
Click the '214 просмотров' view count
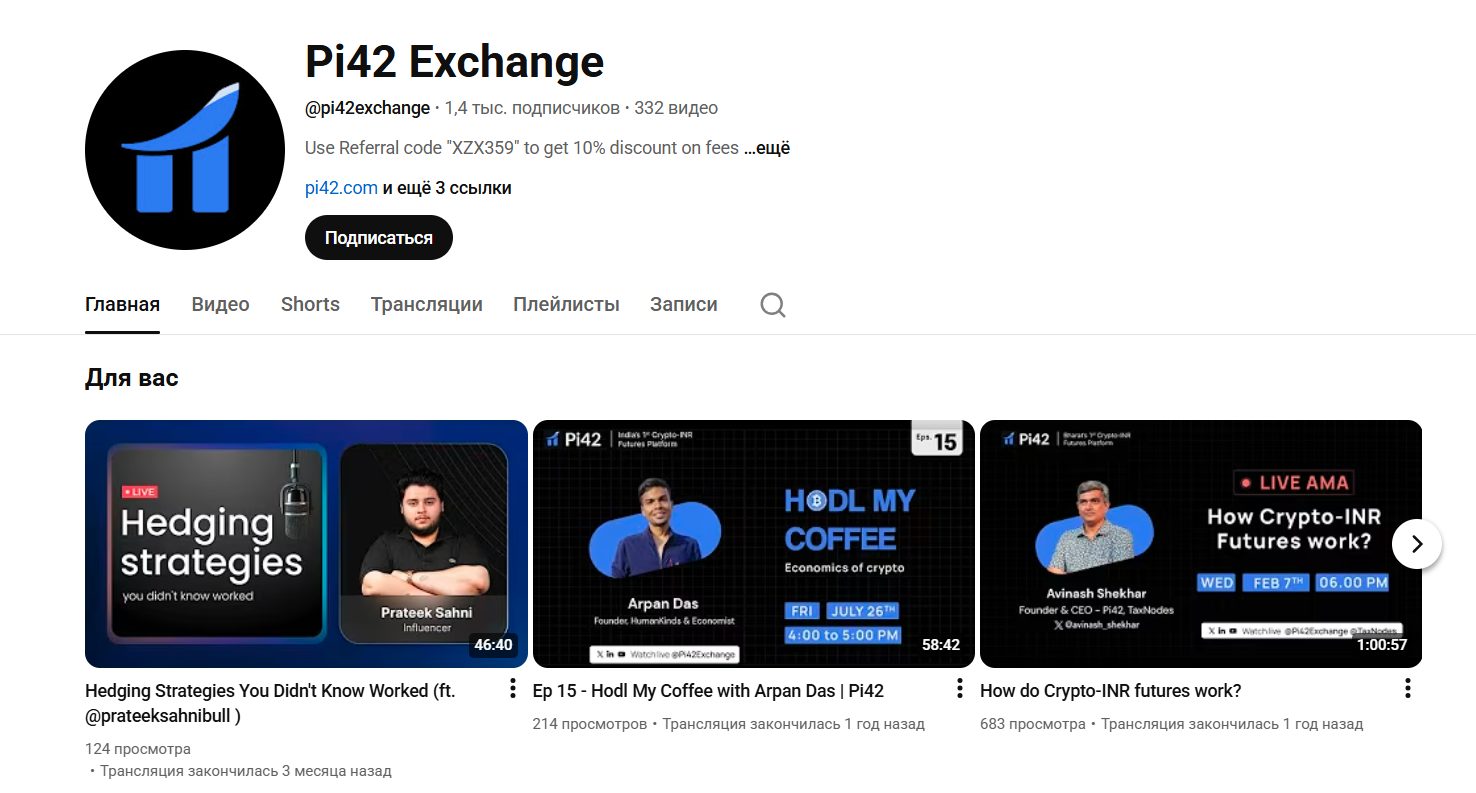(590, 724)
